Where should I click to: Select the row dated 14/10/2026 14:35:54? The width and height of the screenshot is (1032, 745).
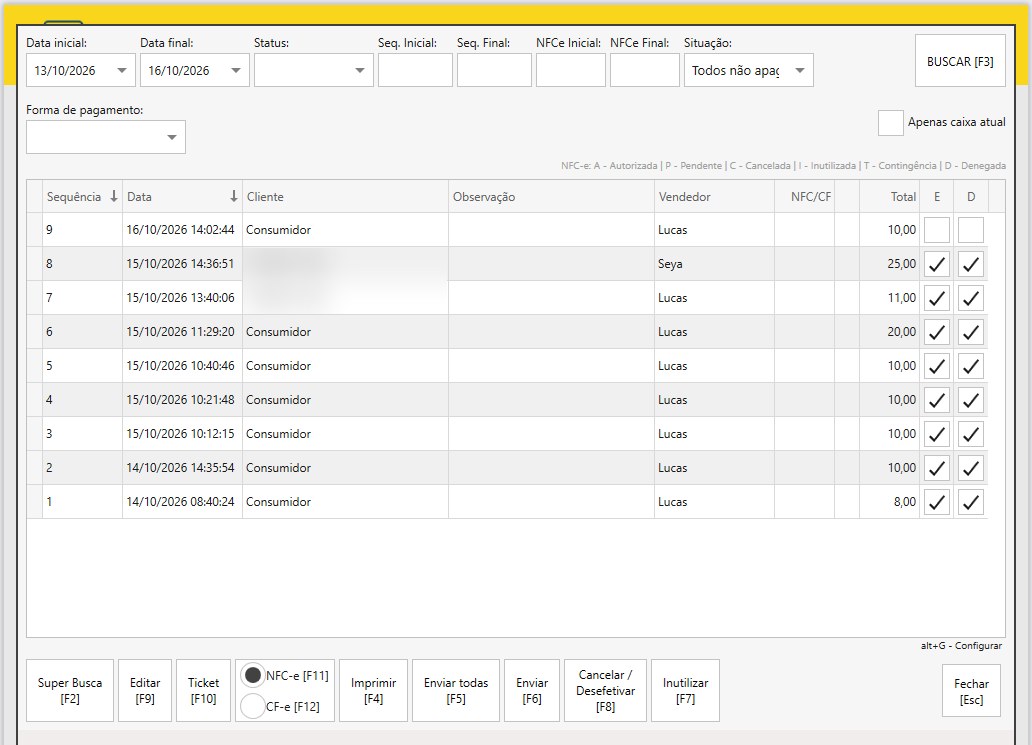(x=507, y=468)
